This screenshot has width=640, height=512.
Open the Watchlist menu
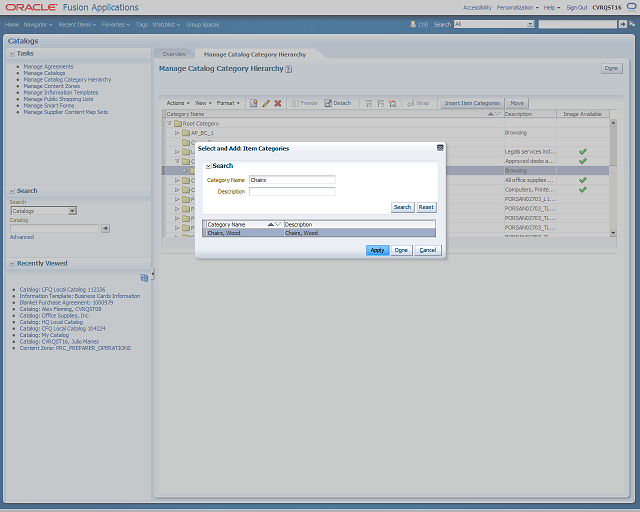pos(166,24)
